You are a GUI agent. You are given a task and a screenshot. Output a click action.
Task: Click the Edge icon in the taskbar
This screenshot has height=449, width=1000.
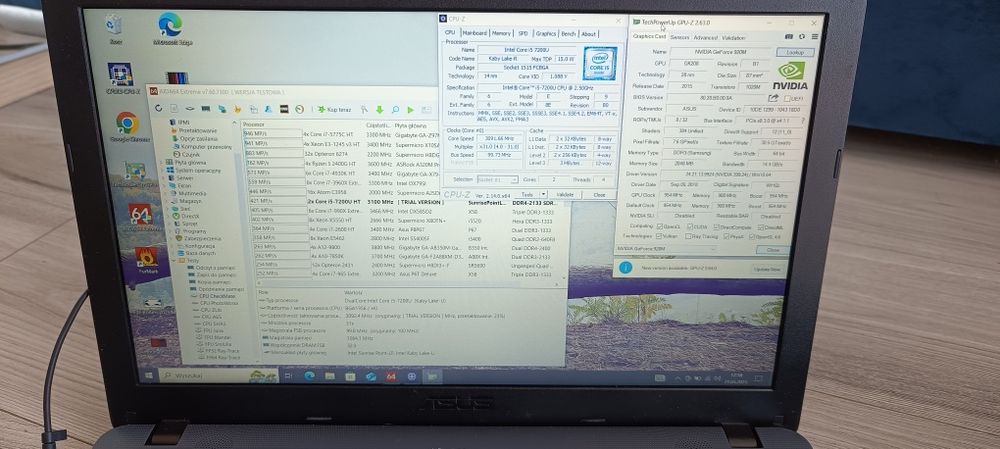[309, 376]
